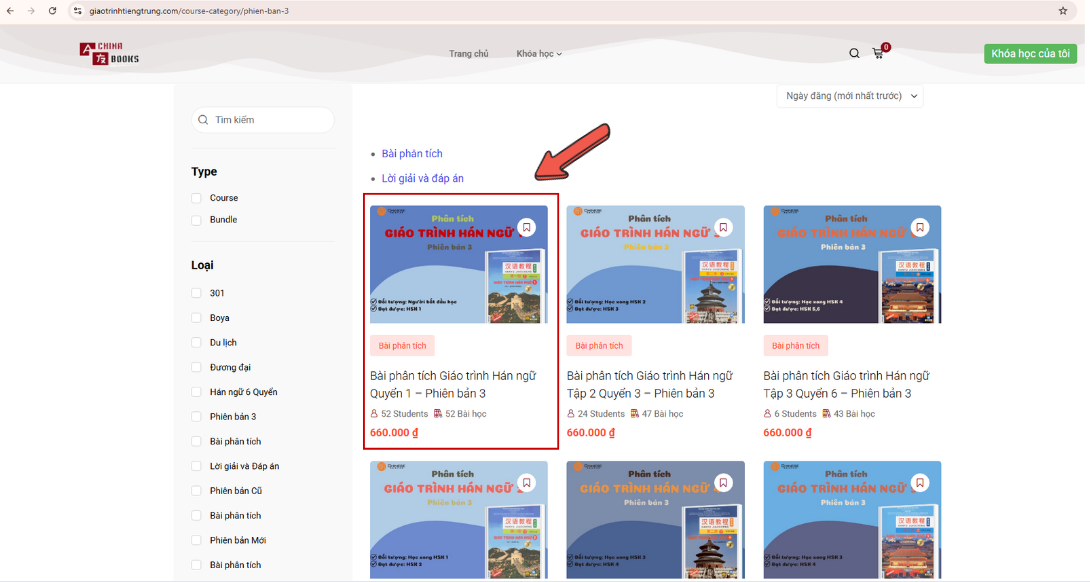Click the China Books logo
This screenshot has width=1090, height=582.
click(x=108, y=55)
